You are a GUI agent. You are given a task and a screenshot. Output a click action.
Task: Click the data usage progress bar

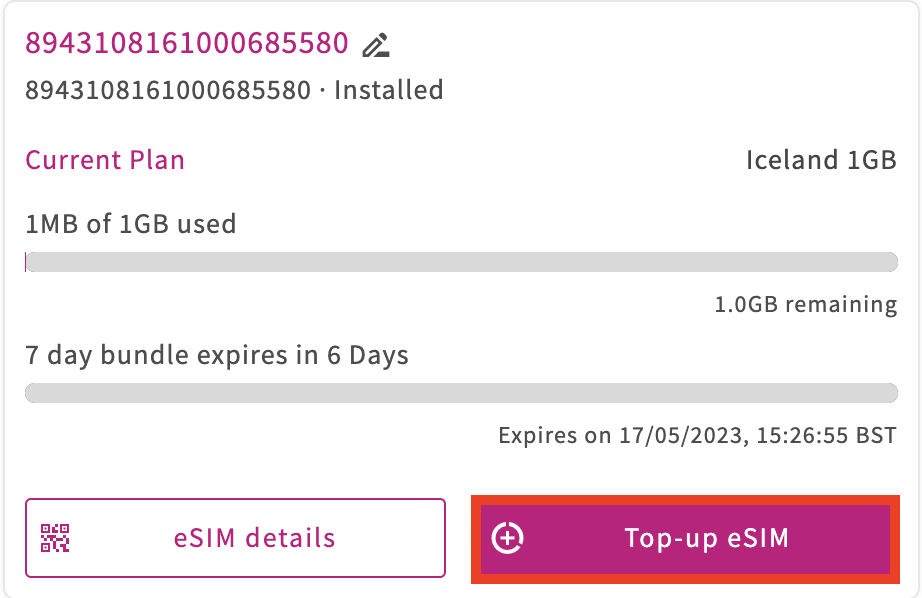coord(462,262)
